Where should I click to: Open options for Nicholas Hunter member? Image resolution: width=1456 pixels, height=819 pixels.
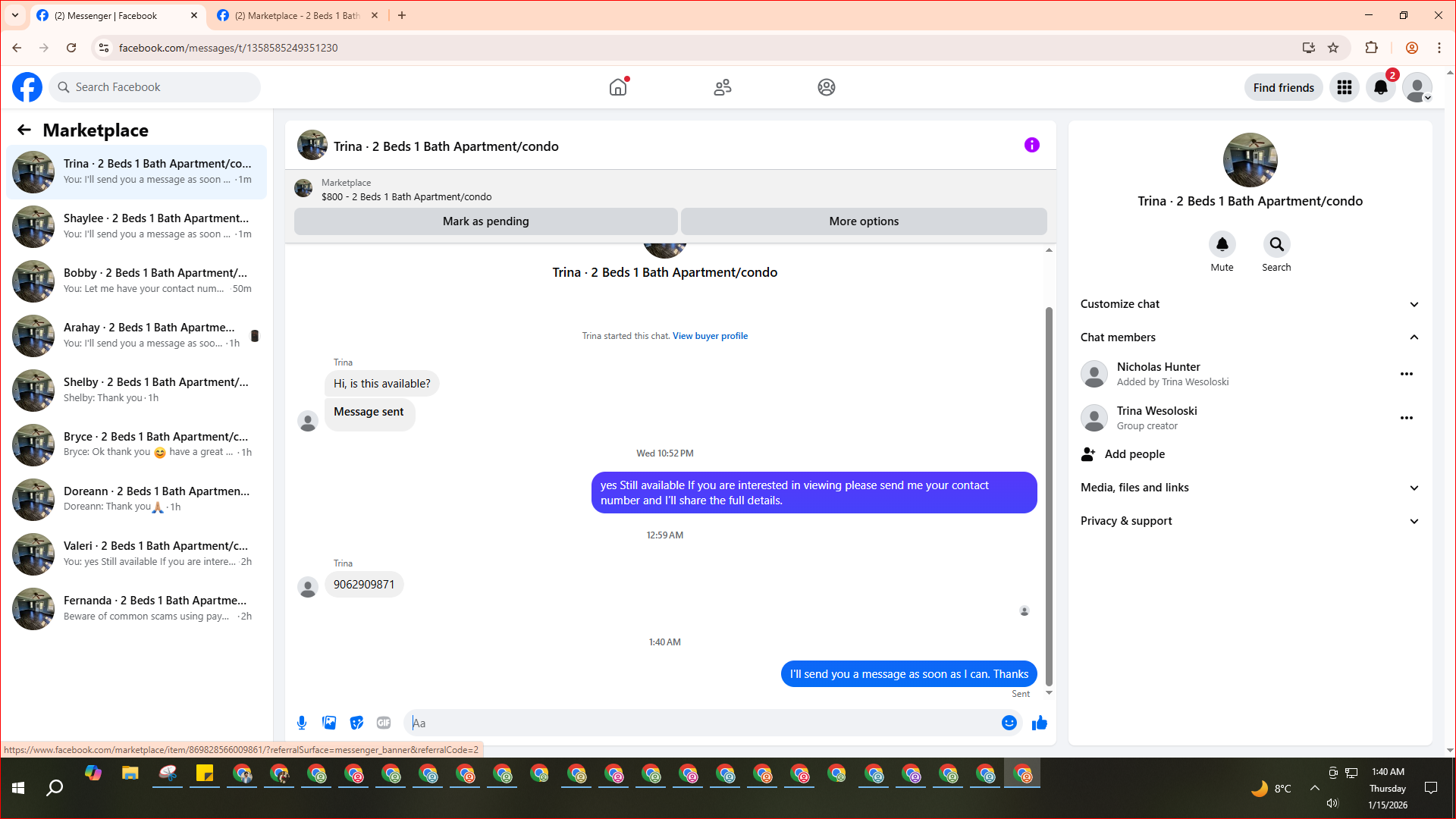[1406, 374]
